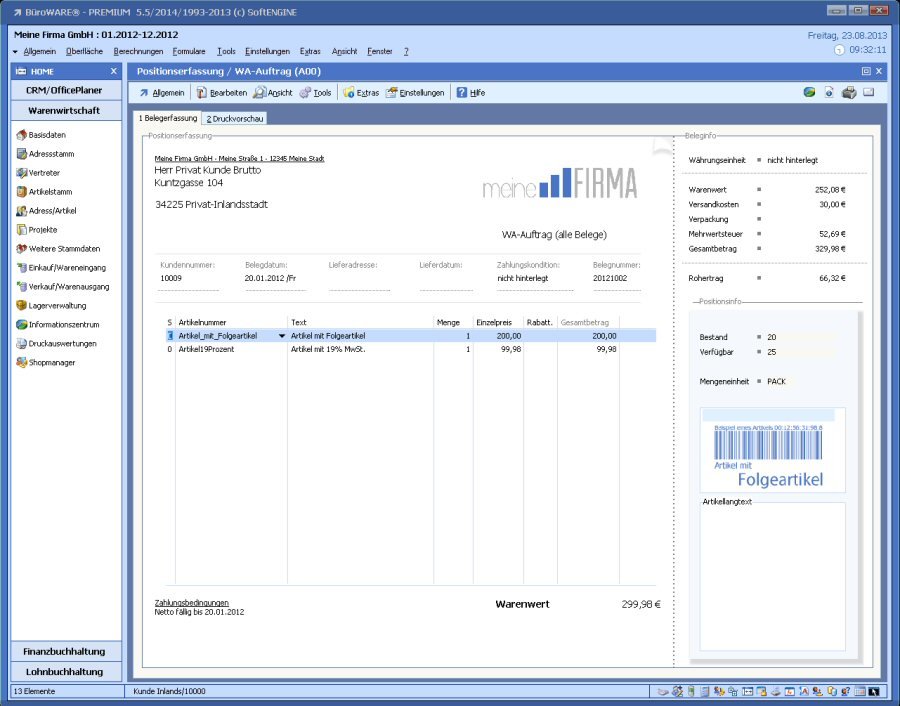Open the Allgemein dropdown in main menu bar
Viewport: 900px width, 706px height.
coord(34,51)
